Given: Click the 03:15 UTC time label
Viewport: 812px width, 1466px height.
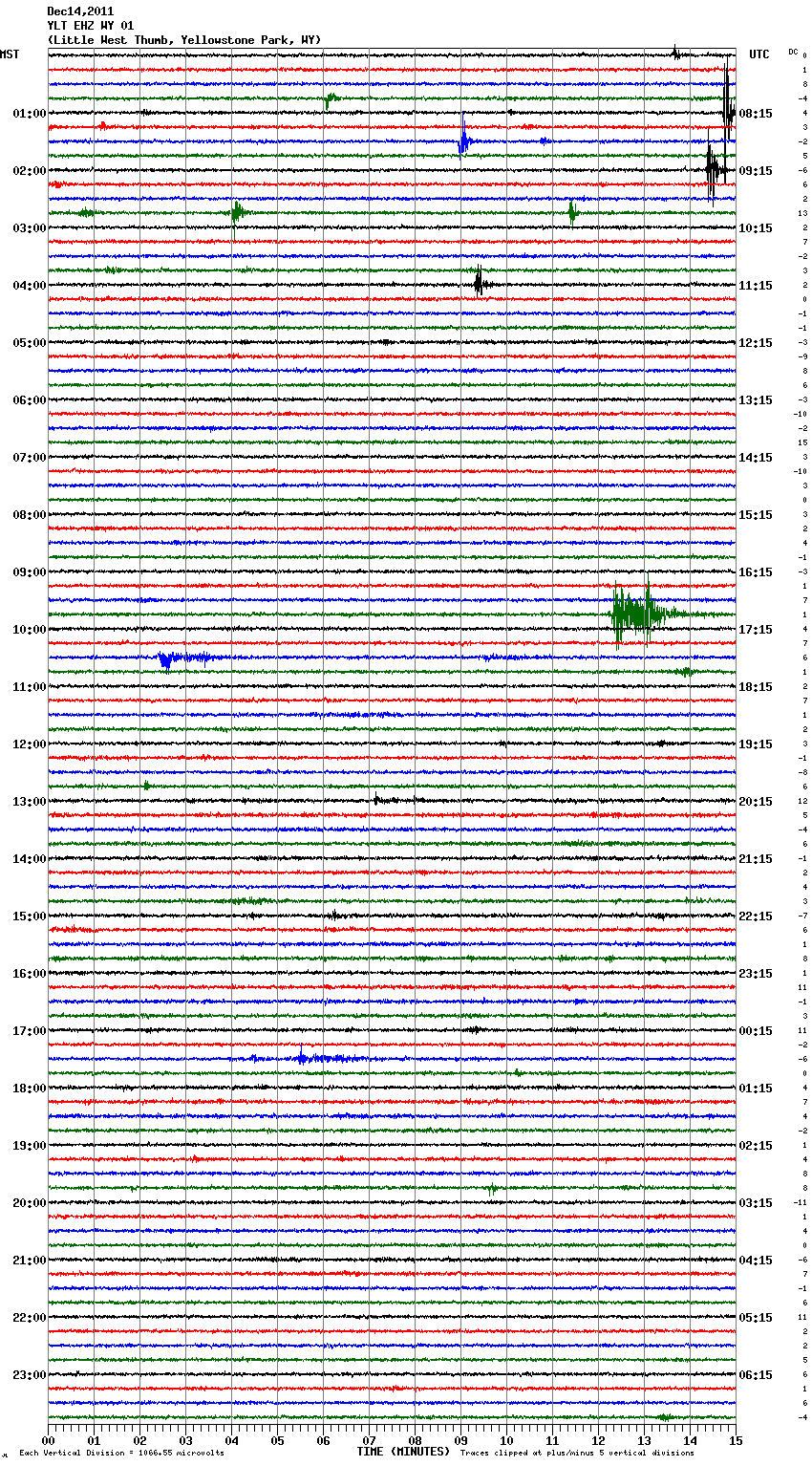Looking at the screenshot, I should [x=756, y=1203].
